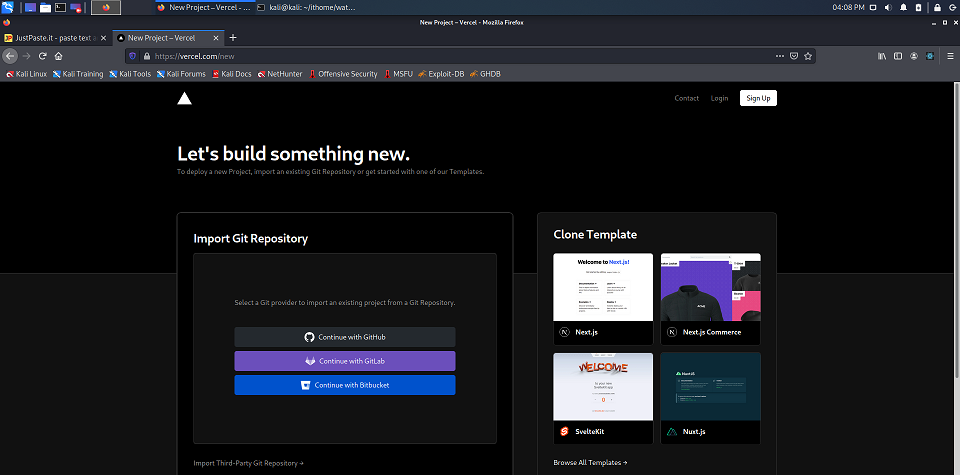
Task: Go back one page in Firefox
Action: [10, 56]
